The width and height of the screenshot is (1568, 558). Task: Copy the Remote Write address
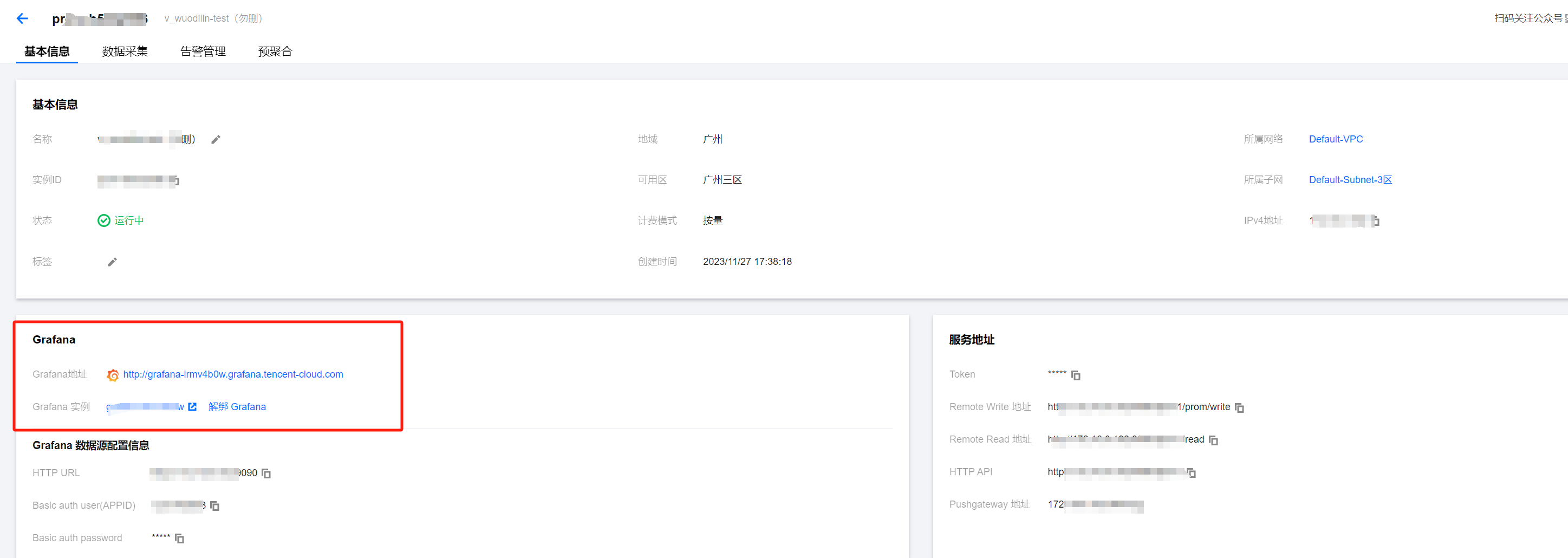click(1239, 407)
